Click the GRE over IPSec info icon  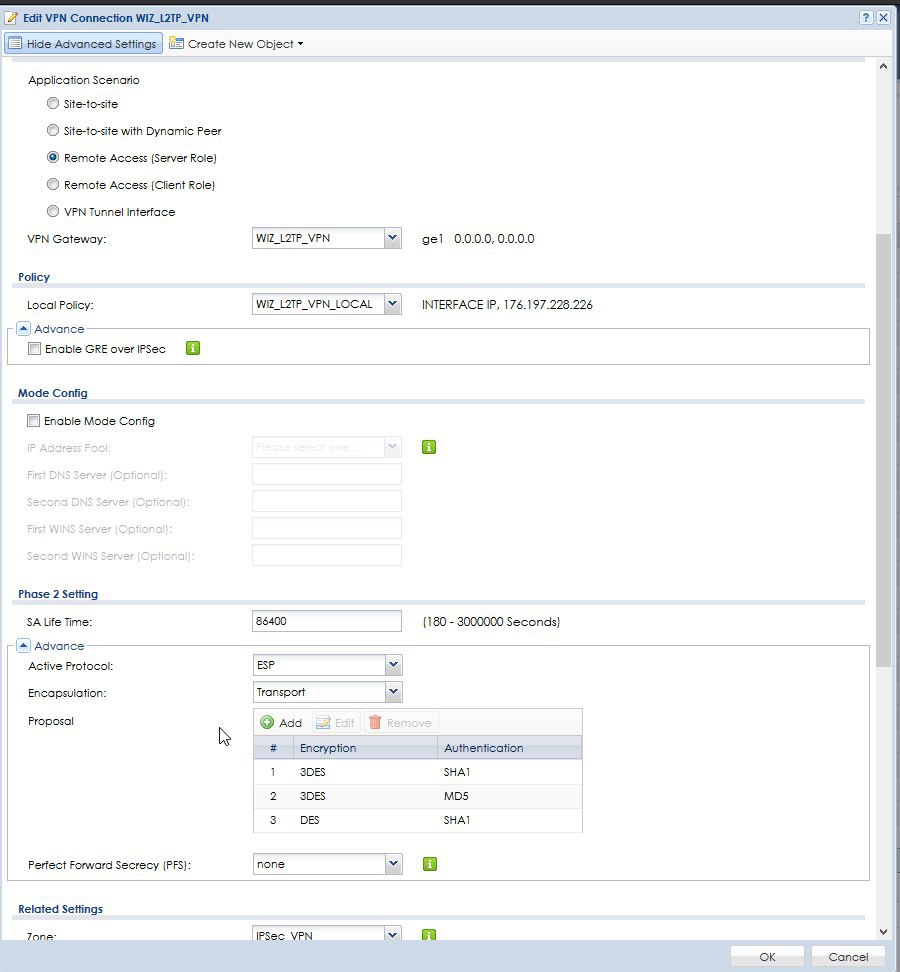[x=193, y=348]
